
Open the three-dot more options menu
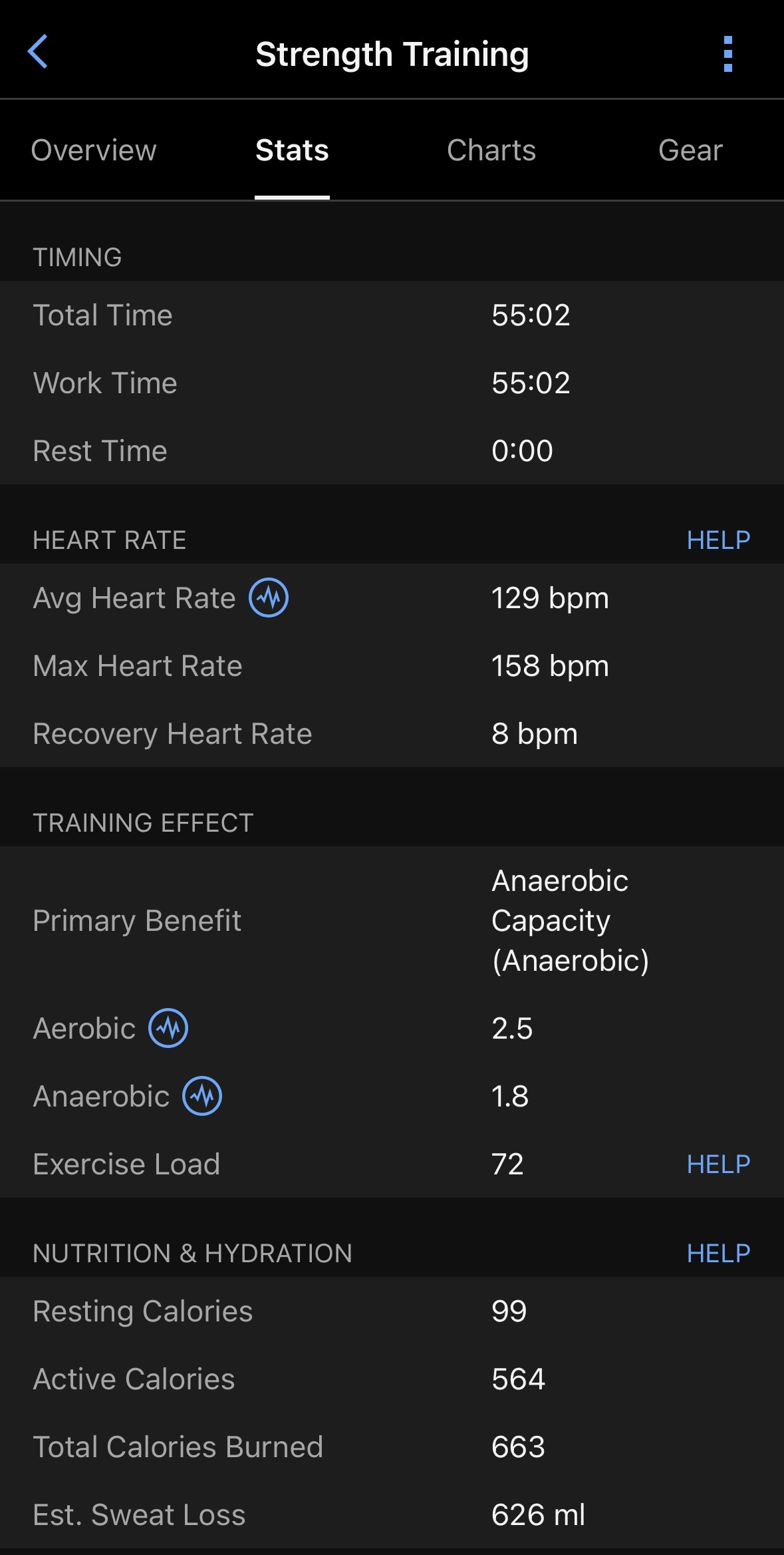727,54
